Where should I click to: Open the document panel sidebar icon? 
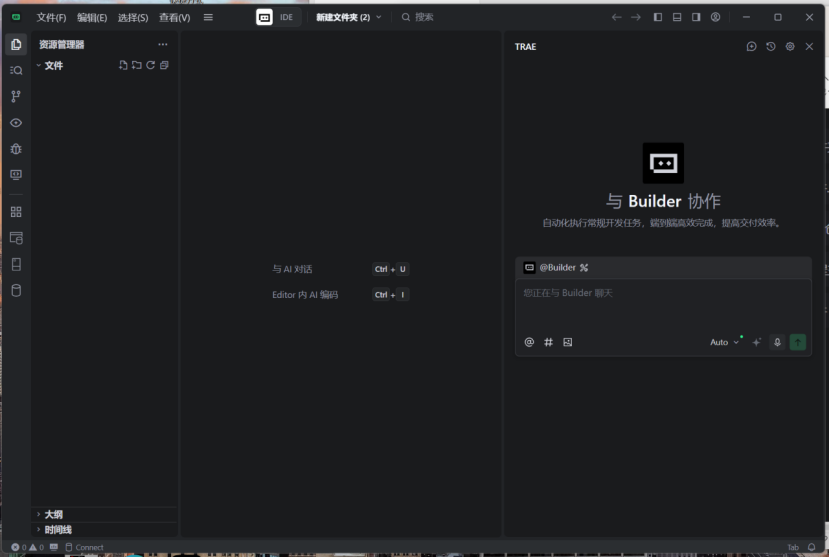(16, 264)
